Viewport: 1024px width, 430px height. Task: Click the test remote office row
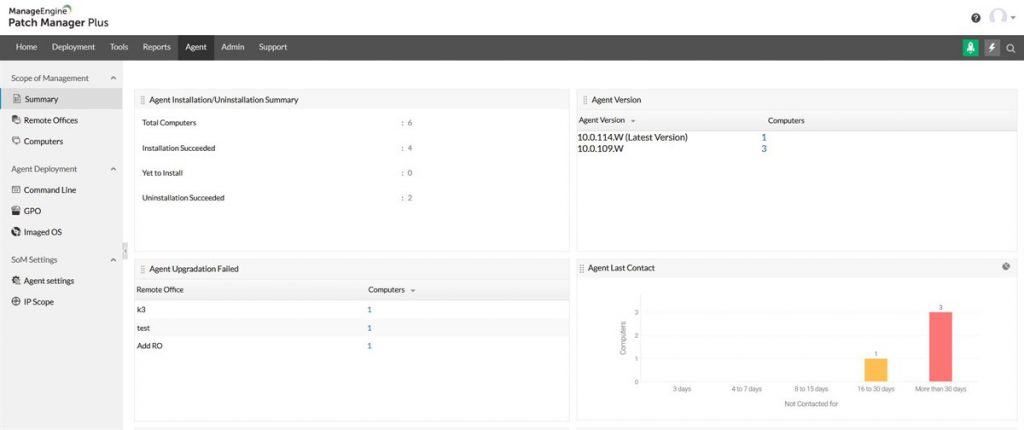point(351,328)
